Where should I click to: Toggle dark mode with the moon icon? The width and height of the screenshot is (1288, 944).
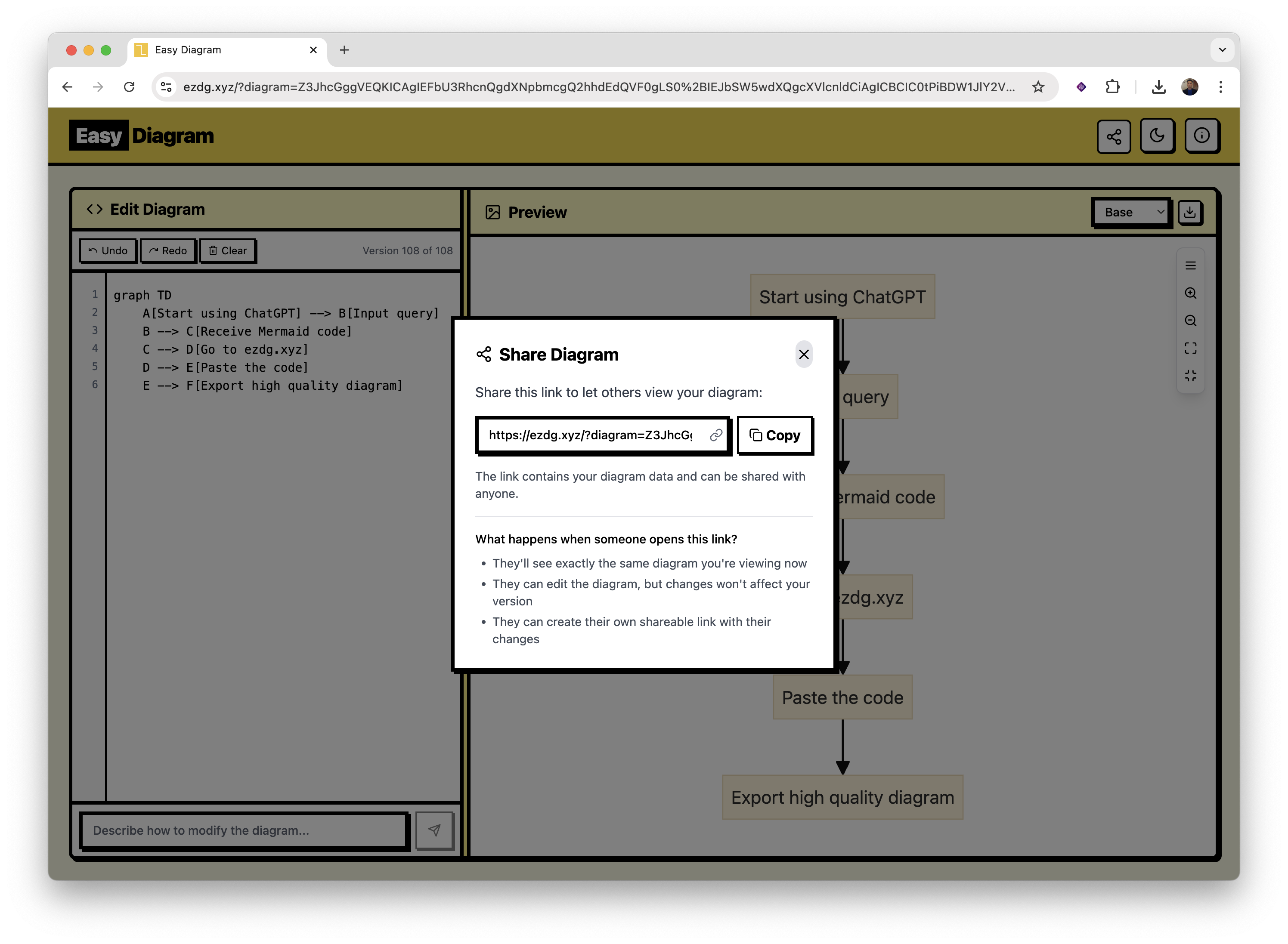1158,136
